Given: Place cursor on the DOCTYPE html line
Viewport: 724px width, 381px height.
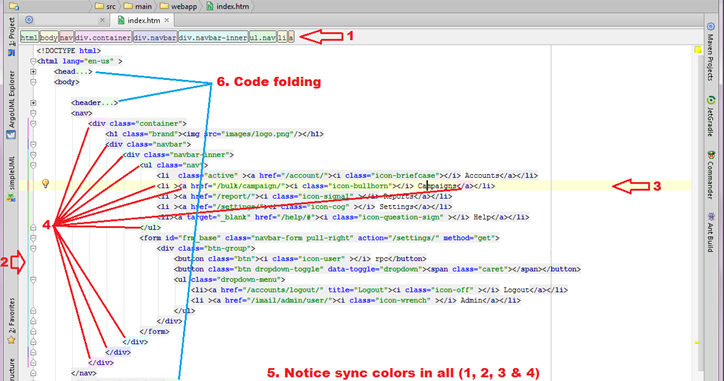Looking at the screenshot, I should pos(69,51).
